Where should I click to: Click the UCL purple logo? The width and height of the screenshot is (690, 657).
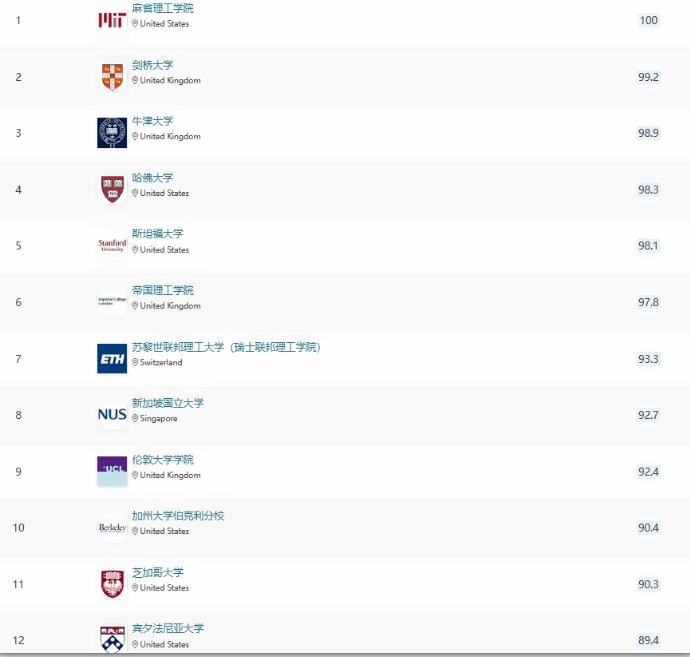point(112,471)
